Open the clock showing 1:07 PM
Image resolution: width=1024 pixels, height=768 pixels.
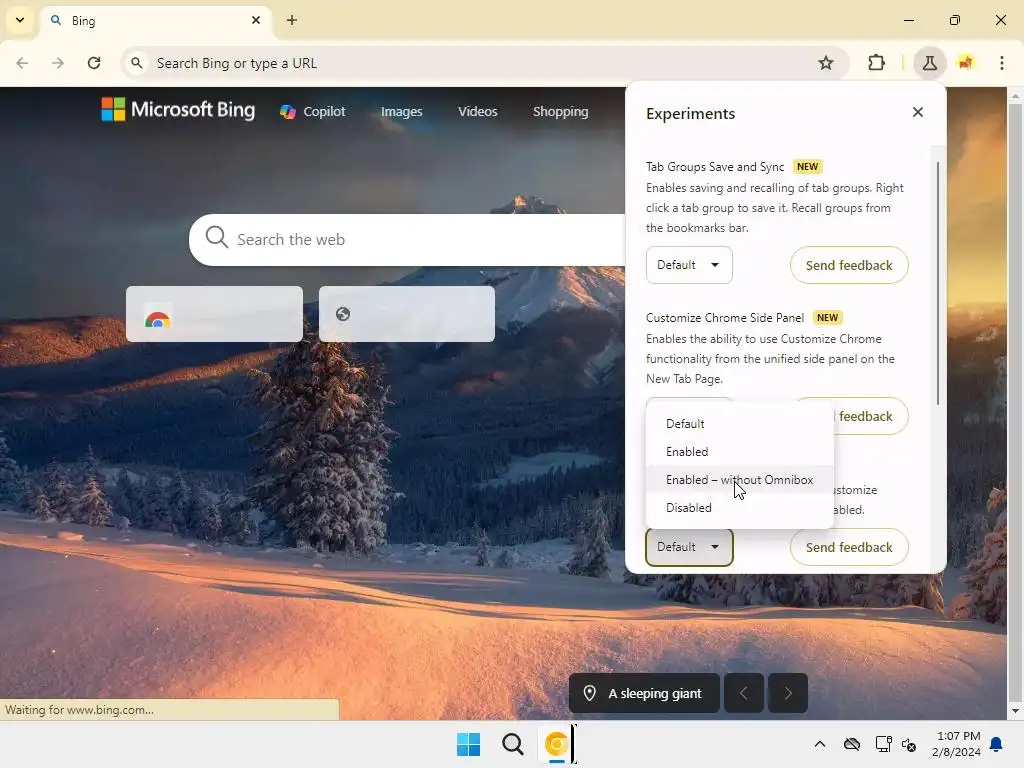coord(956,744)
